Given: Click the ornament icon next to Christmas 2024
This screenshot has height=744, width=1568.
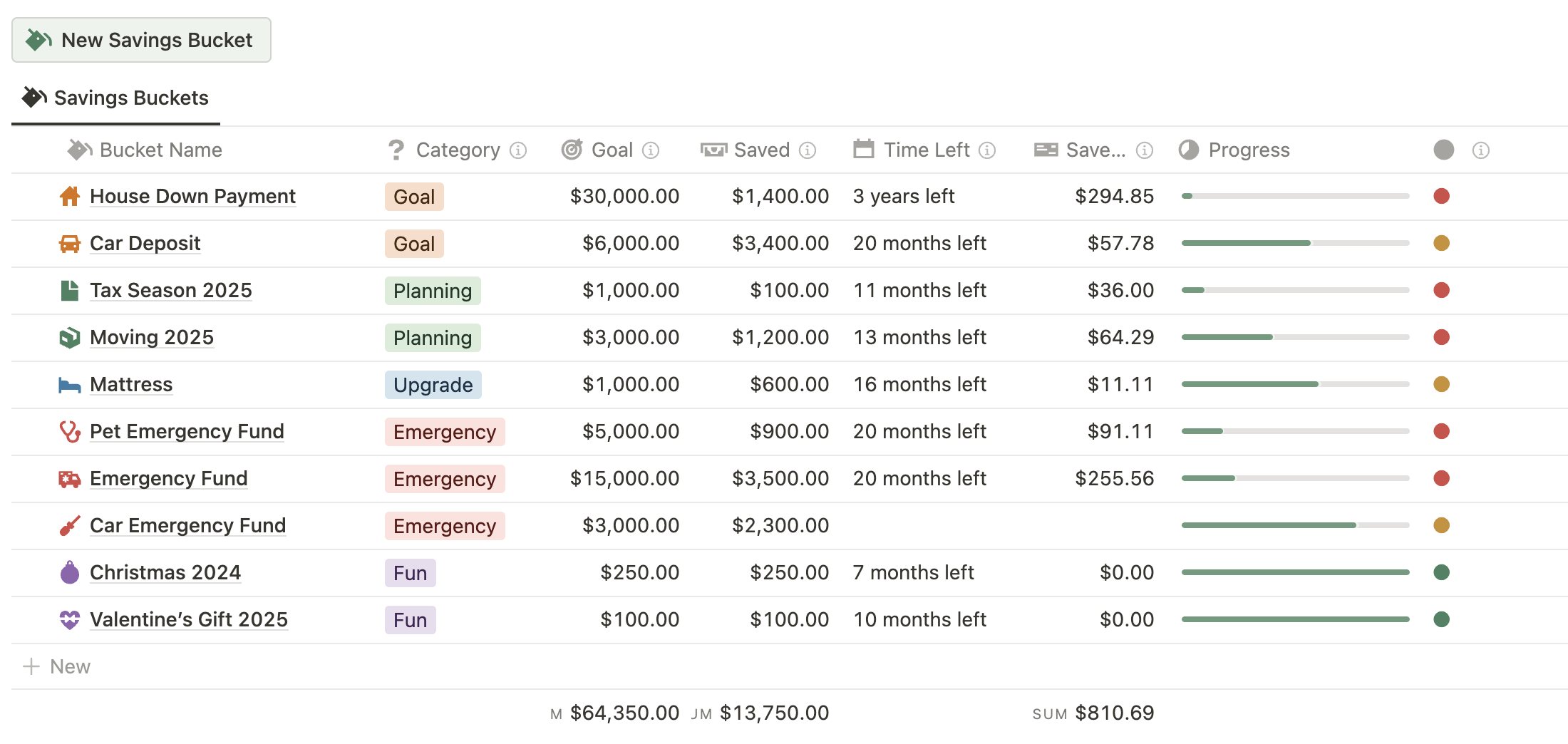Looking at the screenshot, I should click(69, 572).
